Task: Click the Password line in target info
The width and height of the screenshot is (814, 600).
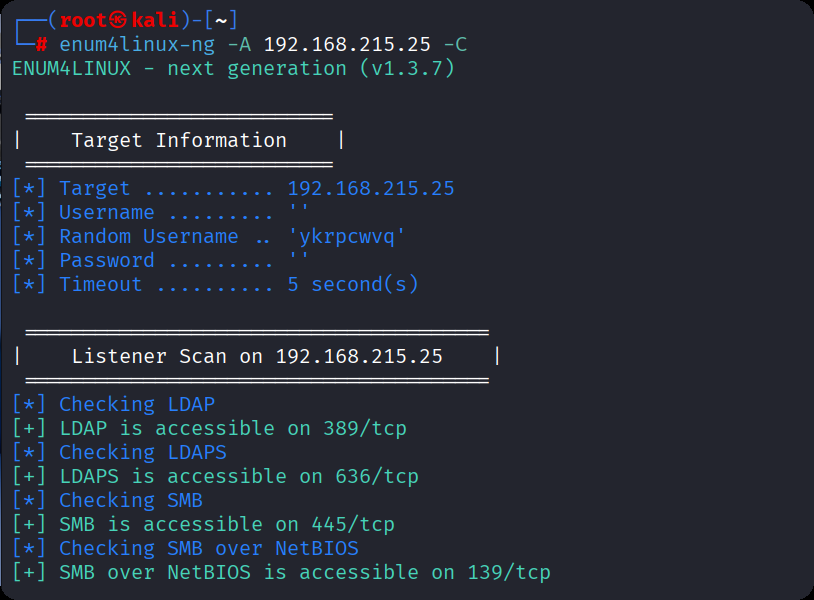Action: [160, 261]
